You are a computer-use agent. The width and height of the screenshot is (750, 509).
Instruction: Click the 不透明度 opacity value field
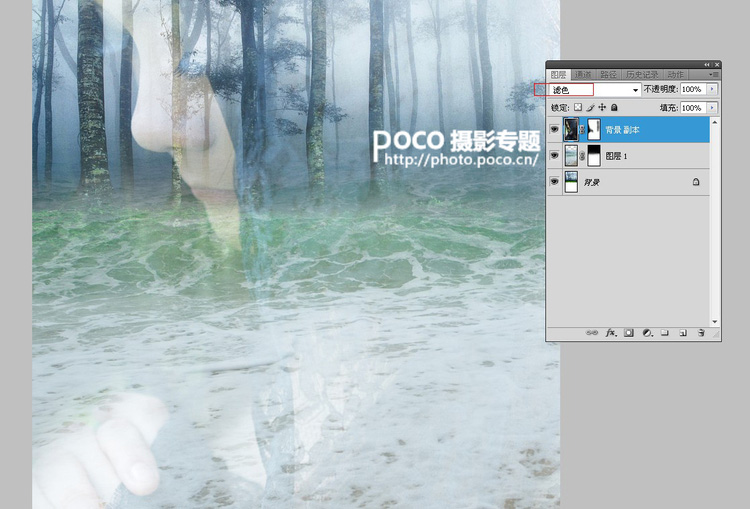pos(692,90)
